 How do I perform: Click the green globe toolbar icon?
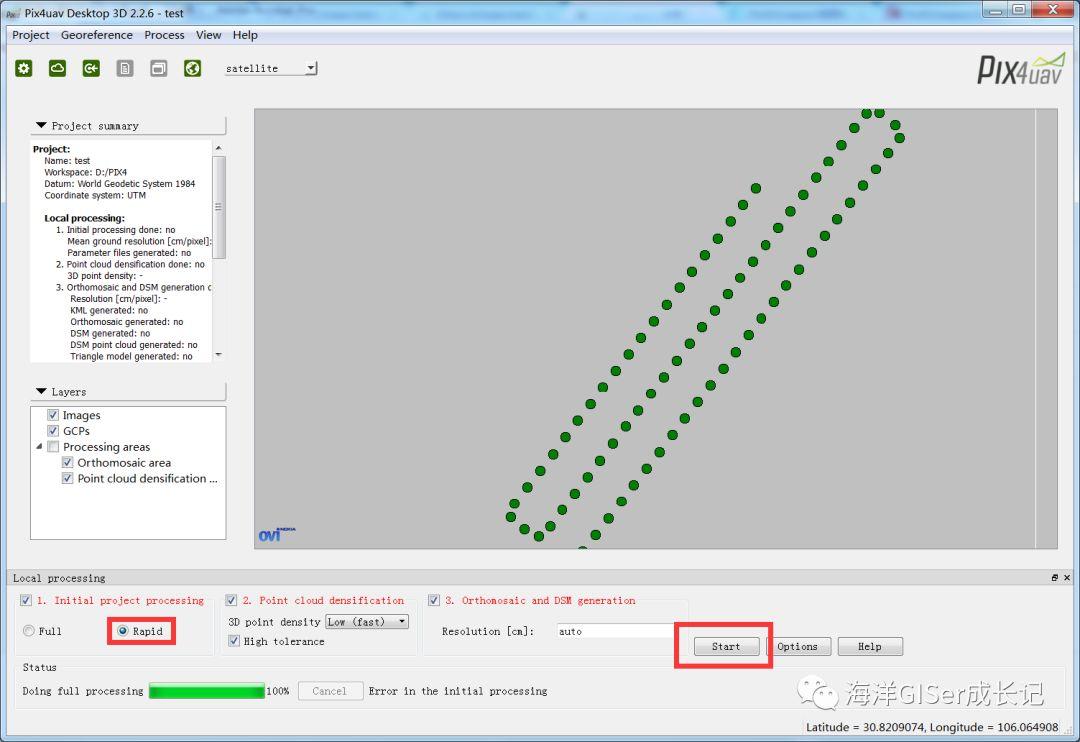(x=192, y=68)
